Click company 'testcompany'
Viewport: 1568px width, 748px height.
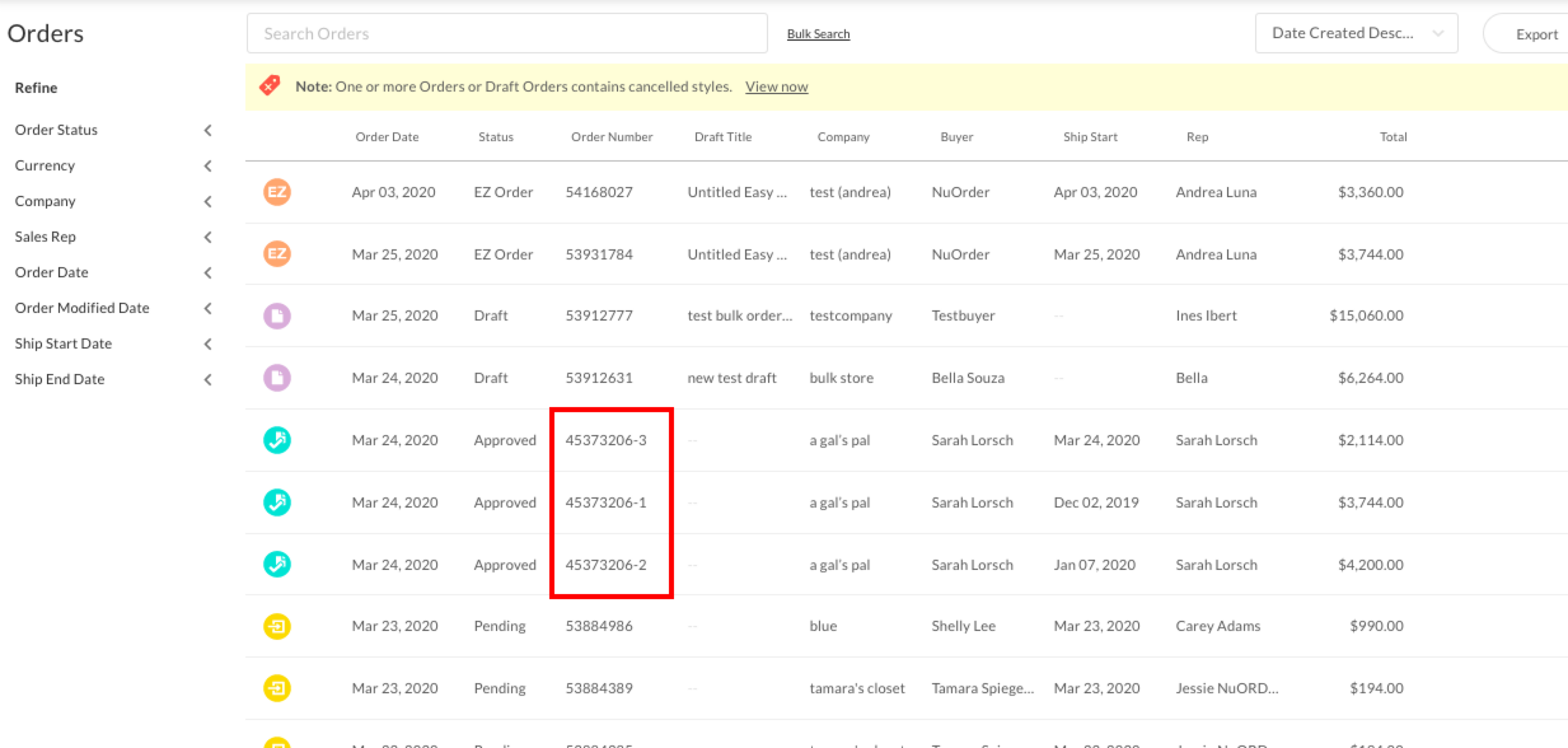click(851, 316)
